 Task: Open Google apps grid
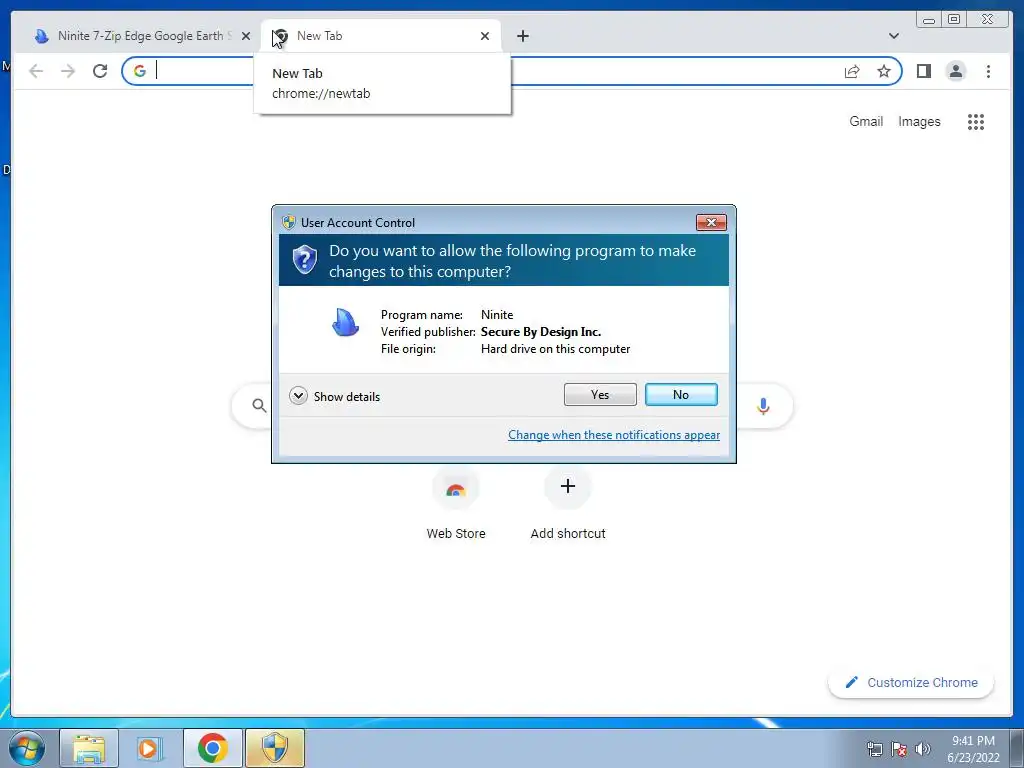click(976, 122)
